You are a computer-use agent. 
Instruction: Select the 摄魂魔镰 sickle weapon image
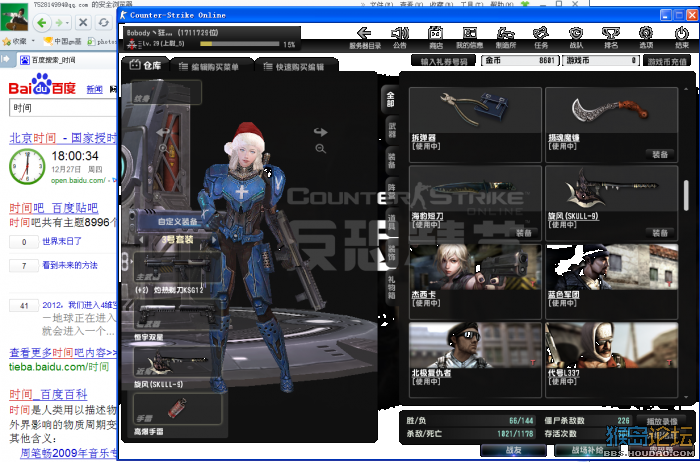(611, 108)
